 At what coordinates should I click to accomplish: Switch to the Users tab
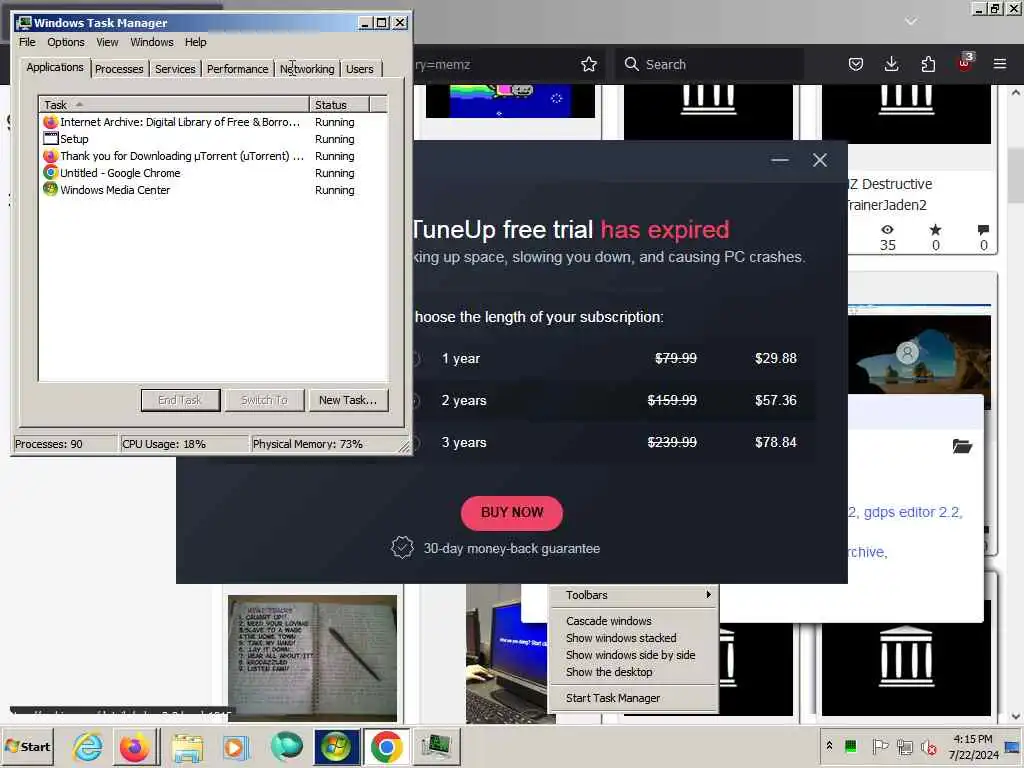click(x=360, y=69)
